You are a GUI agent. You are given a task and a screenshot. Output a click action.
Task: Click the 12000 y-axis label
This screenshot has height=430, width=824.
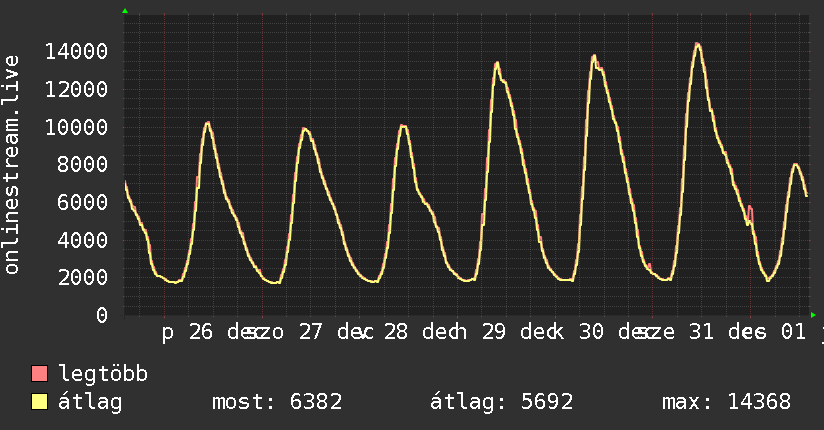[76, 89]
